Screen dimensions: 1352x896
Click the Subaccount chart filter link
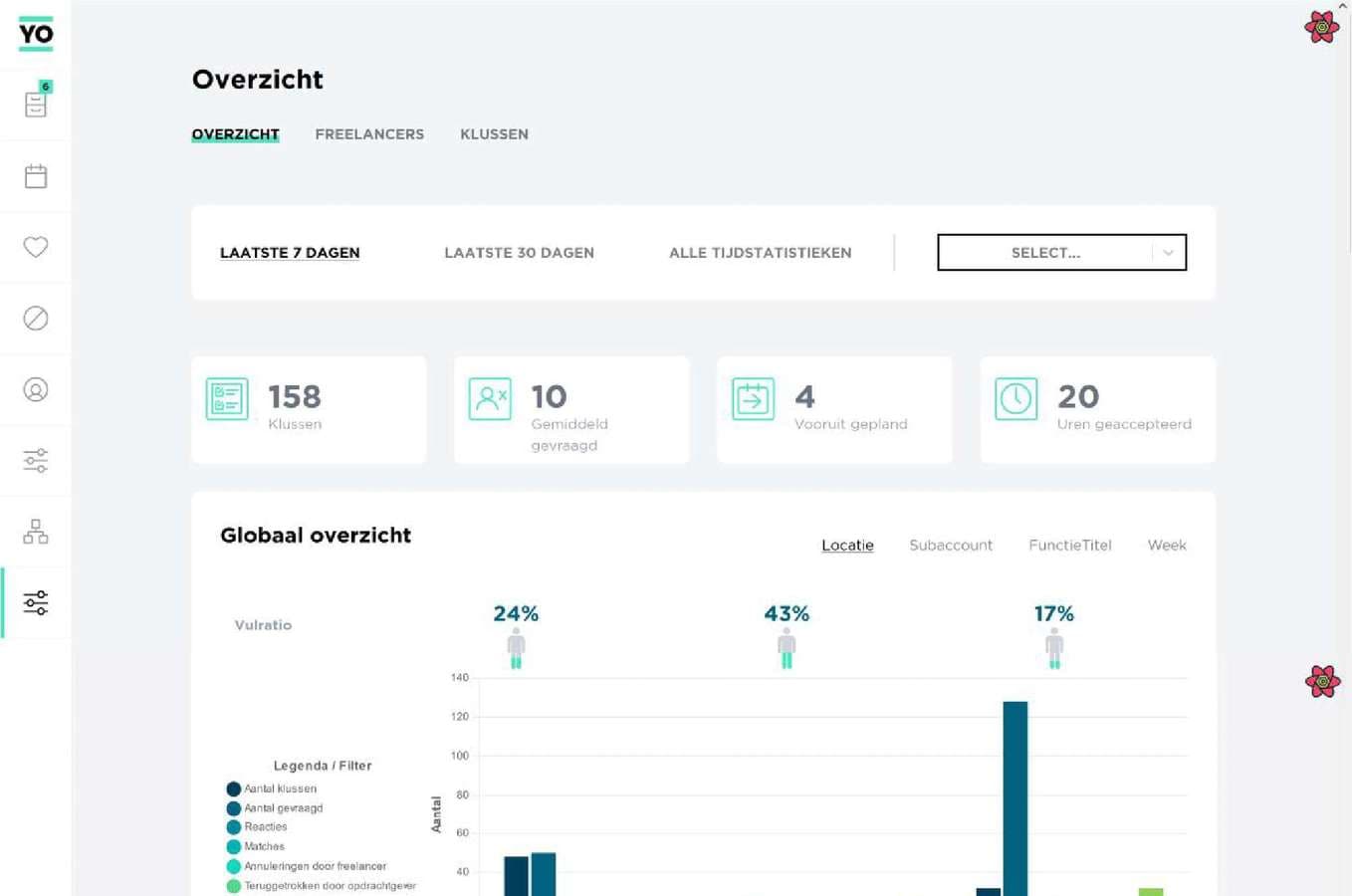[951, 545]
